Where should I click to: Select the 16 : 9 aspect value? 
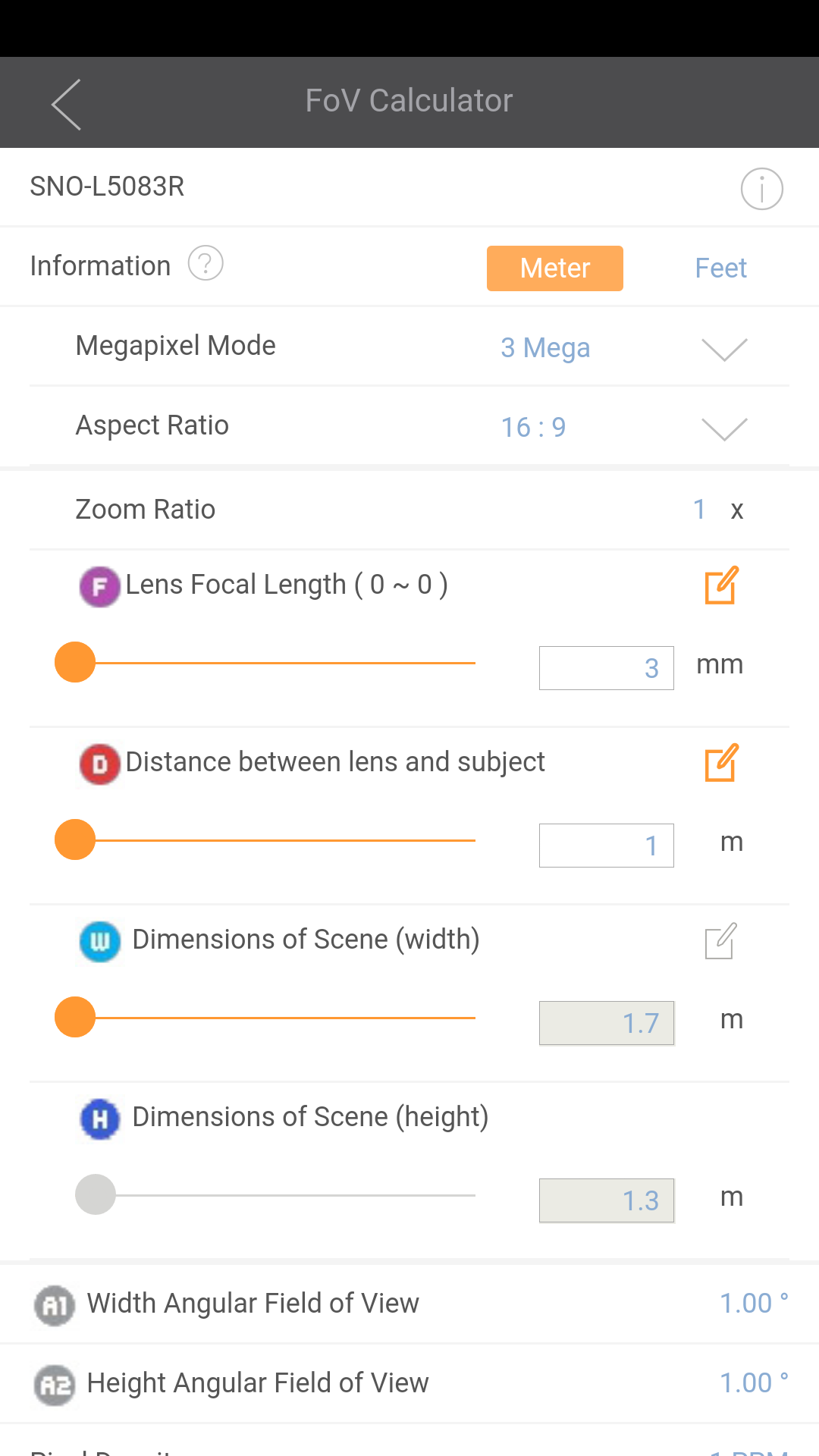click(533, 428)
